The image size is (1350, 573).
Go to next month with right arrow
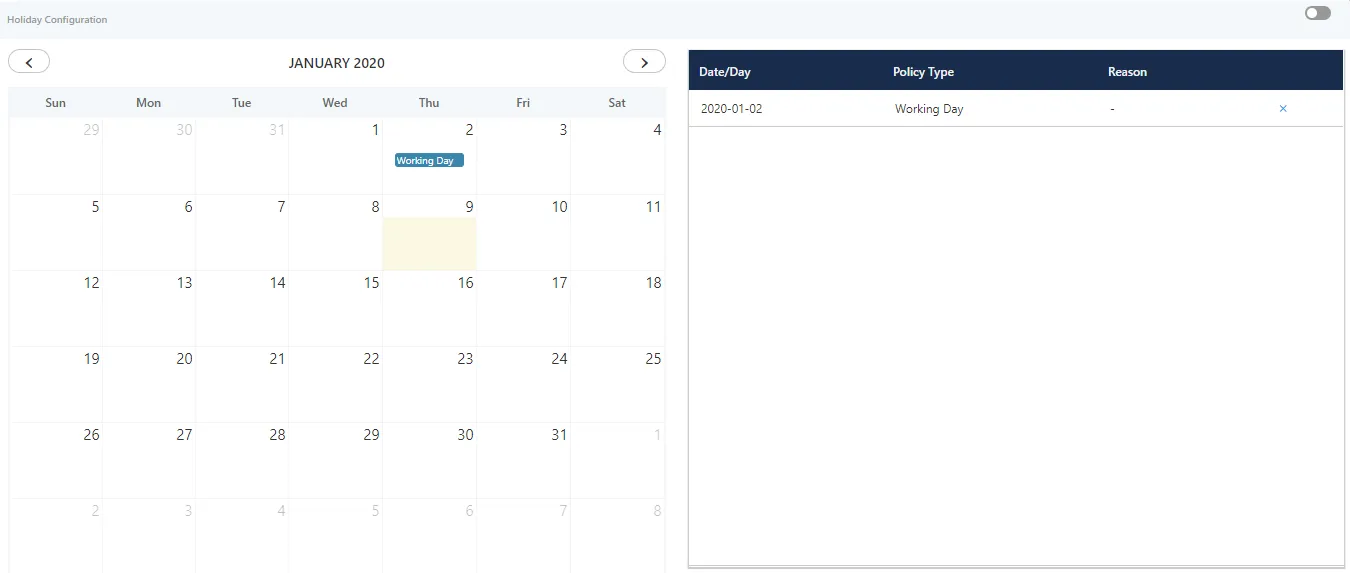644,62
